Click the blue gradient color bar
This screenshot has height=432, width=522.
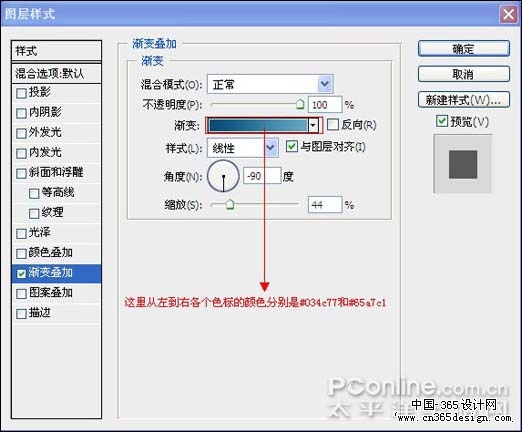click(258, 125)
